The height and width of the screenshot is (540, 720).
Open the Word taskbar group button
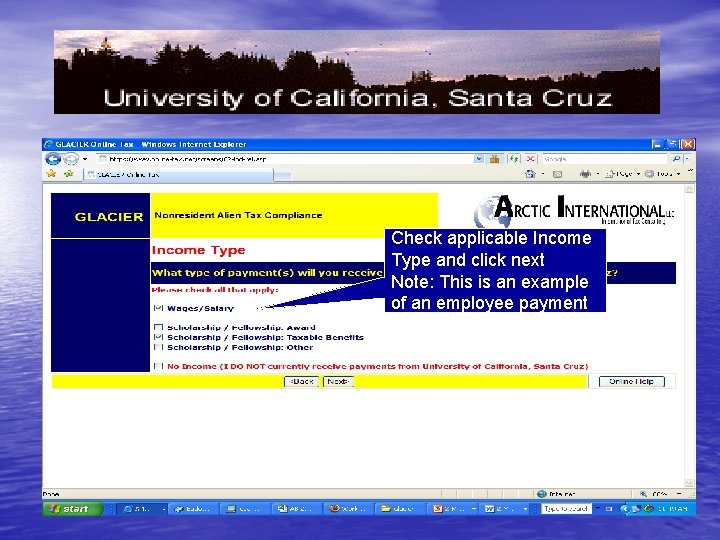[505, 509]
